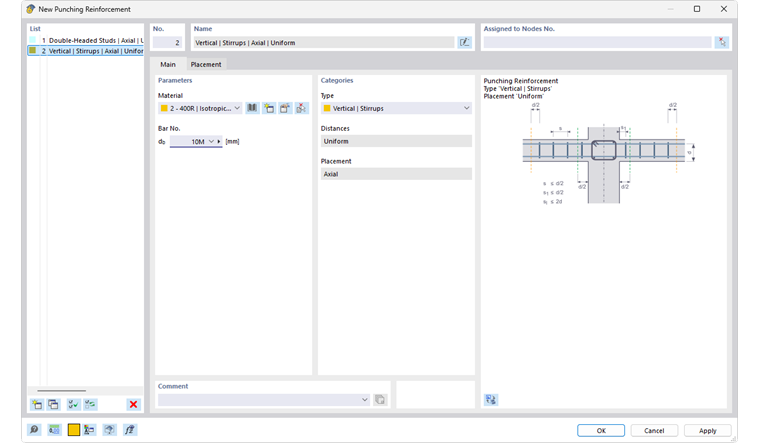Click the Name input field
760x443 pixels.
(x=324, y=43)
